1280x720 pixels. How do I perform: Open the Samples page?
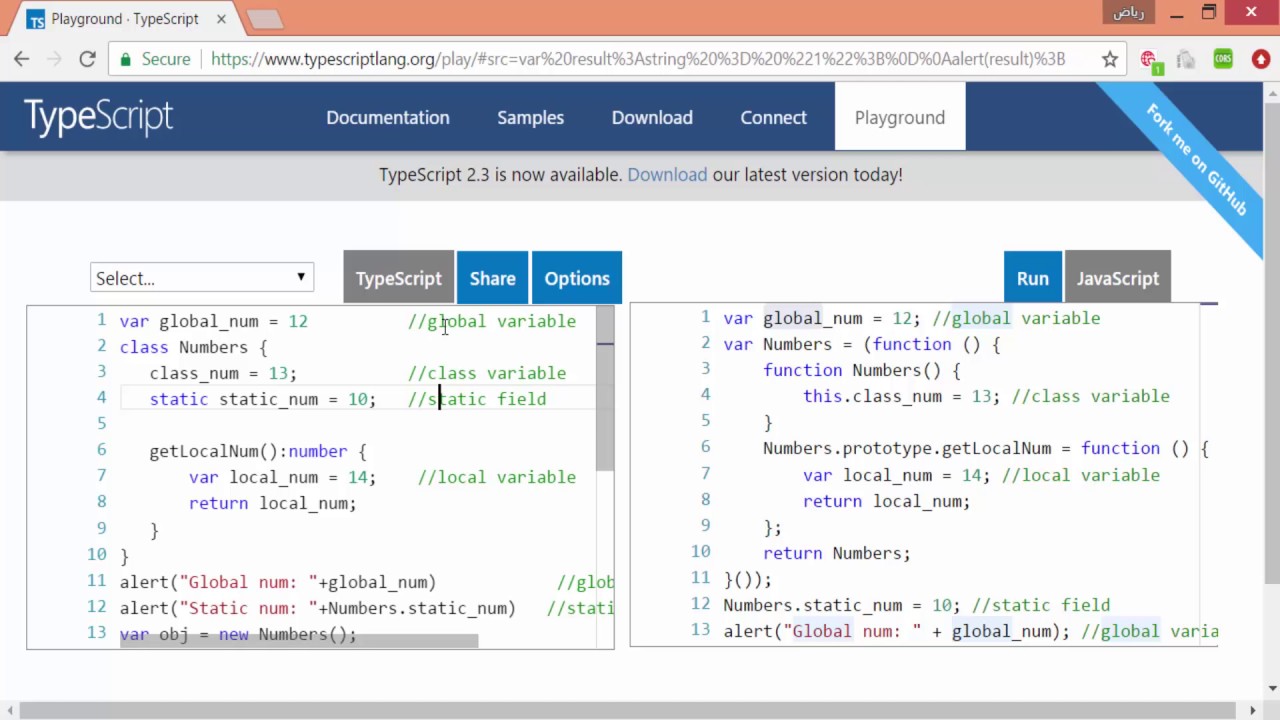pyautogui.click(x=531, y=117)
